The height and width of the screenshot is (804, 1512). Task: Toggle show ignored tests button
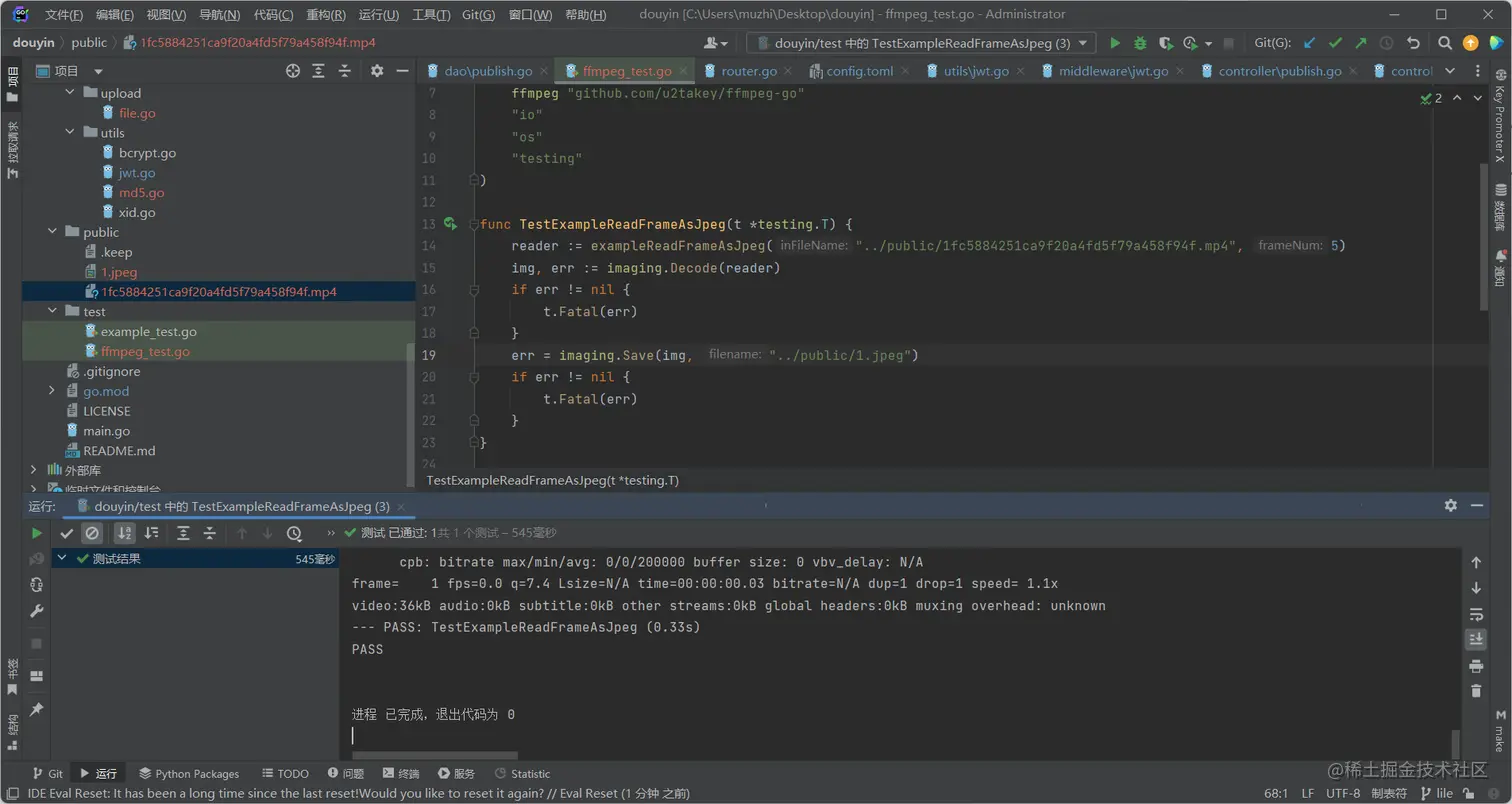(92, 534)
